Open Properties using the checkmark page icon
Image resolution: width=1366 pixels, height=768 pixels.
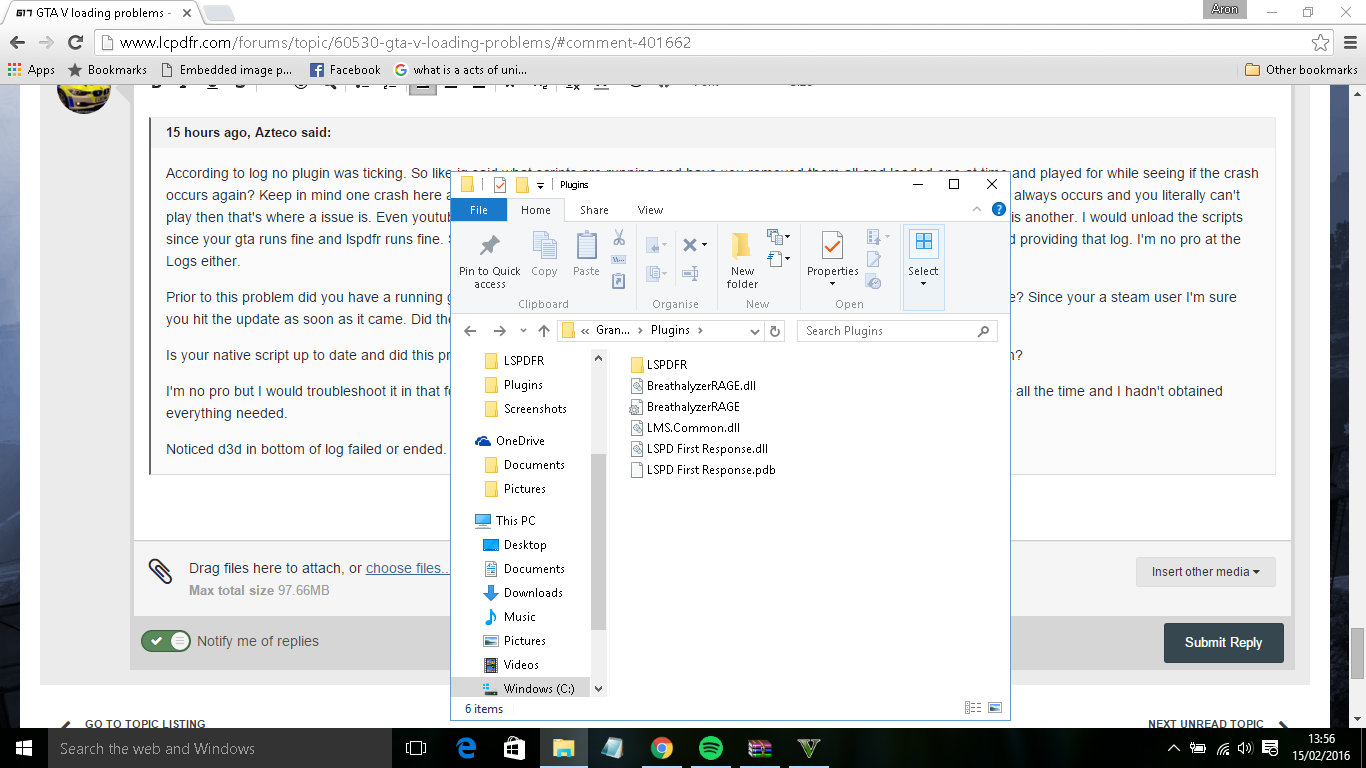coord(832,246)
